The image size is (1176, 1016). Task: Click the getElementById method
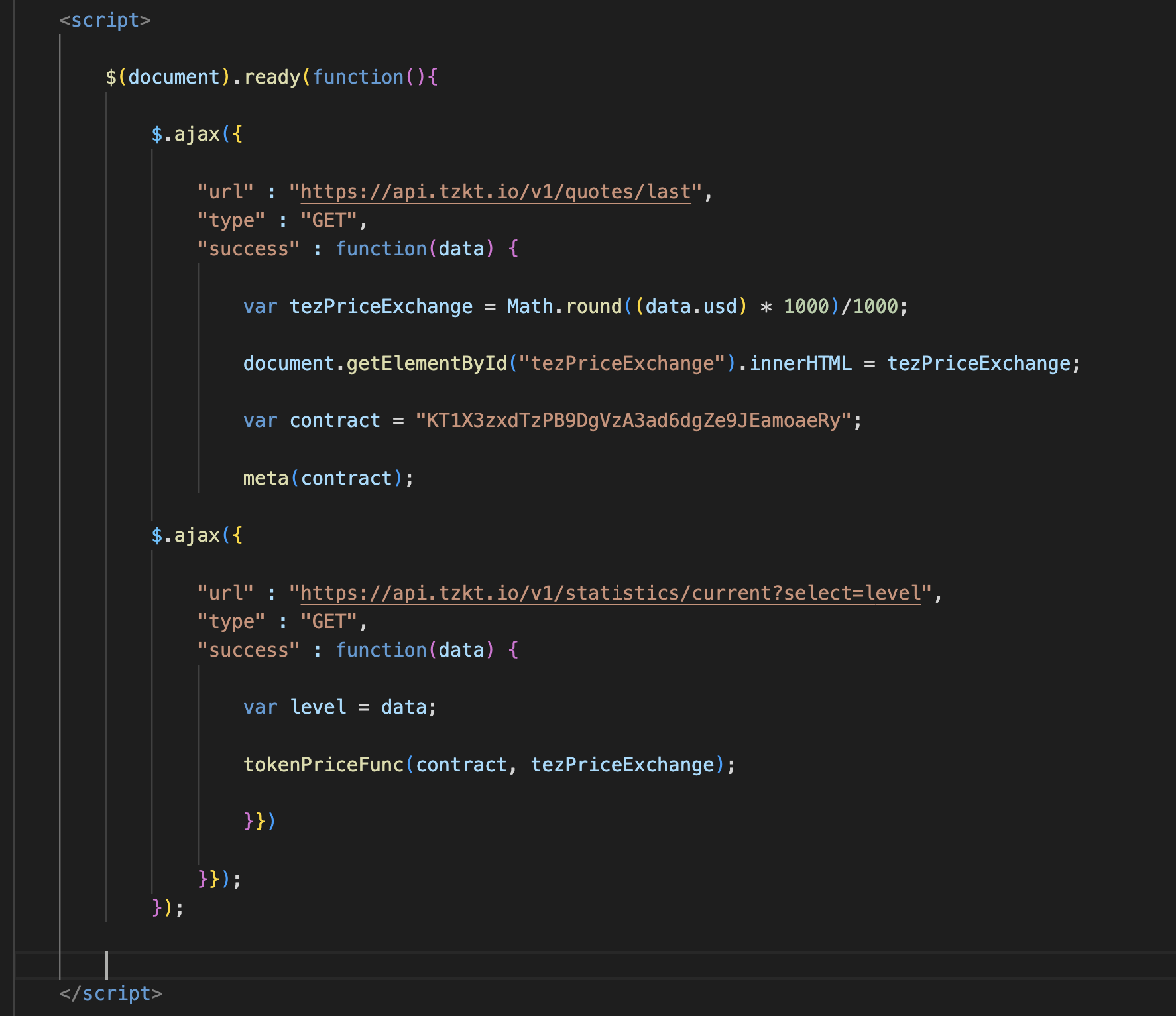[426, 363]
